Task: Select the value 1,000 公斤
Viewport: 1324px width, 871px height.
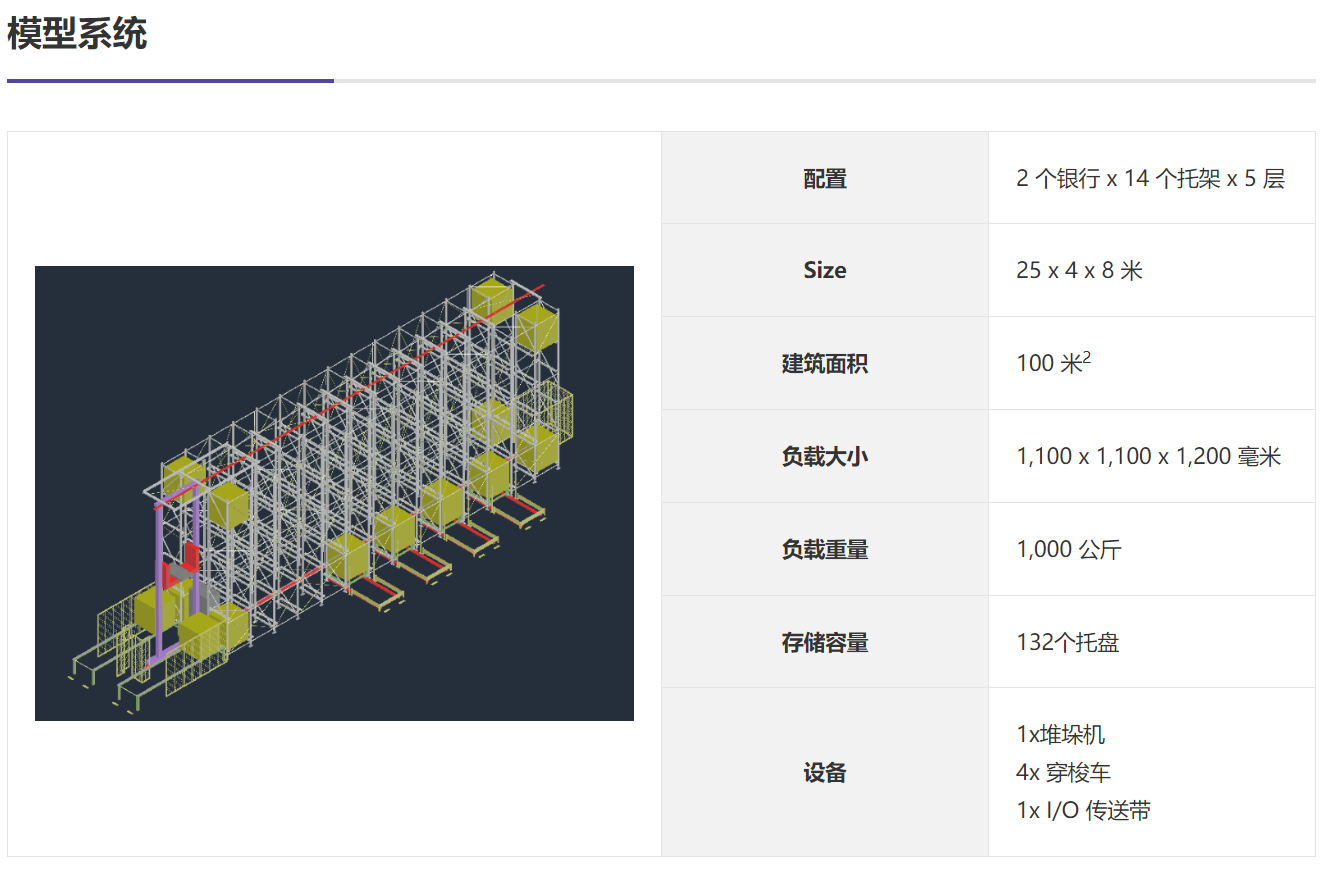Action: (x=1069, y=549)
